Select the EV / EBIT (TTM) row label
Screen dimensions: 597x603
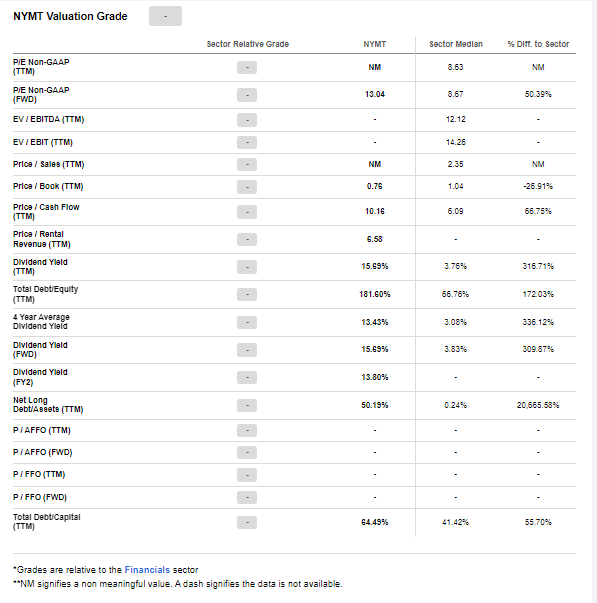click(43, 142)
